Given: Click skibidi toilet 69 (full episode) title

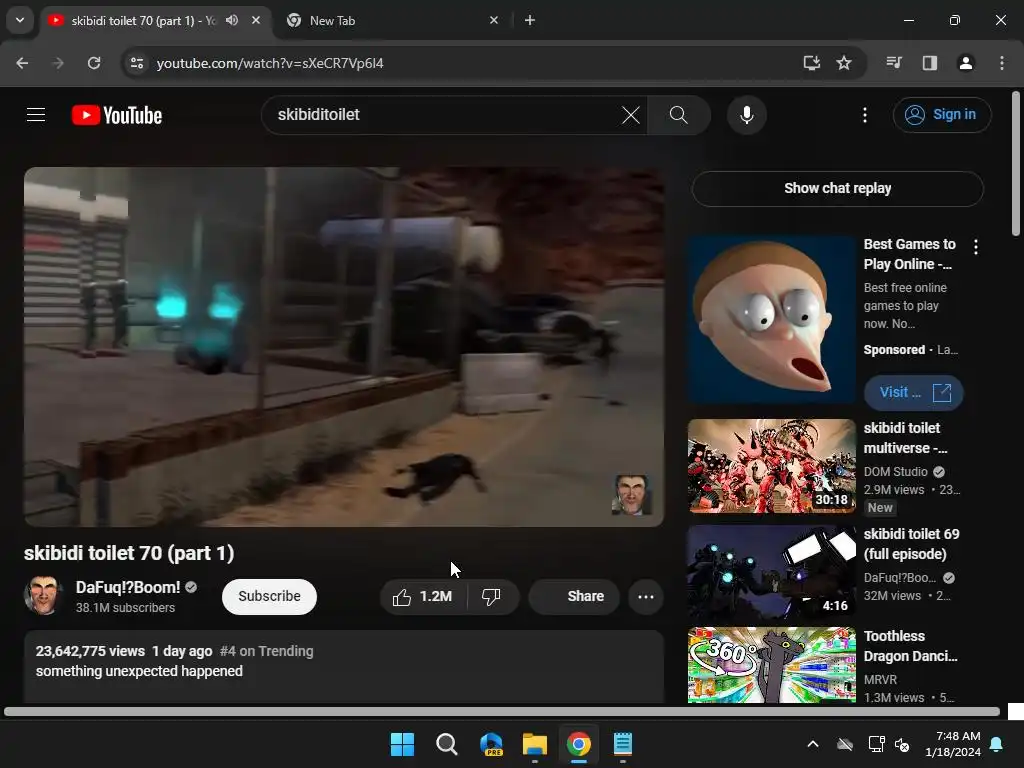Looking at the screenshot, I should [912, 544].
